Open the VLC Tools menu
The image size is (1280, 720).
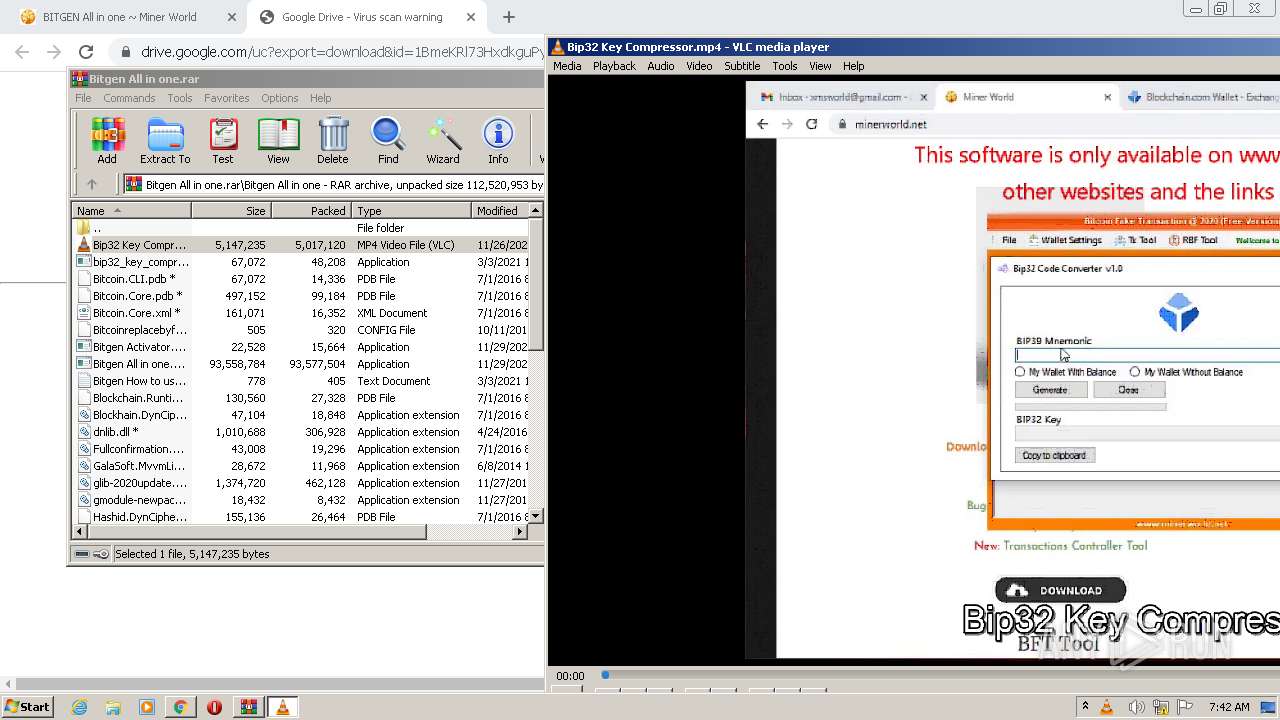785,66
